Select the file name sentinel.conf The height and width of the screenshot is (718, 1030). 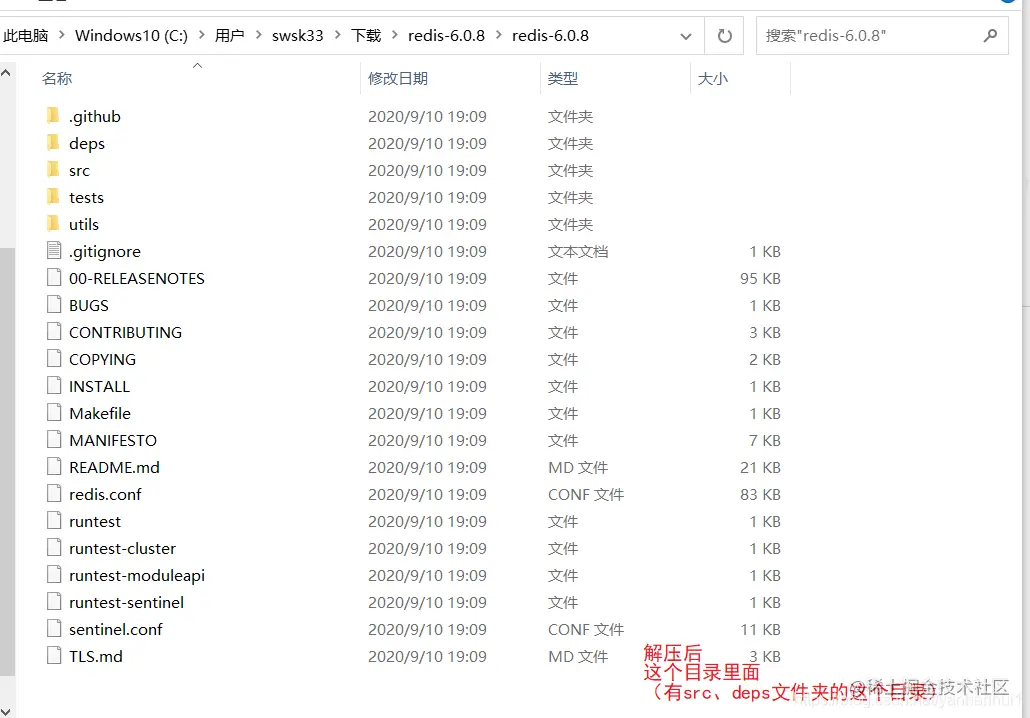click(116, 629)
